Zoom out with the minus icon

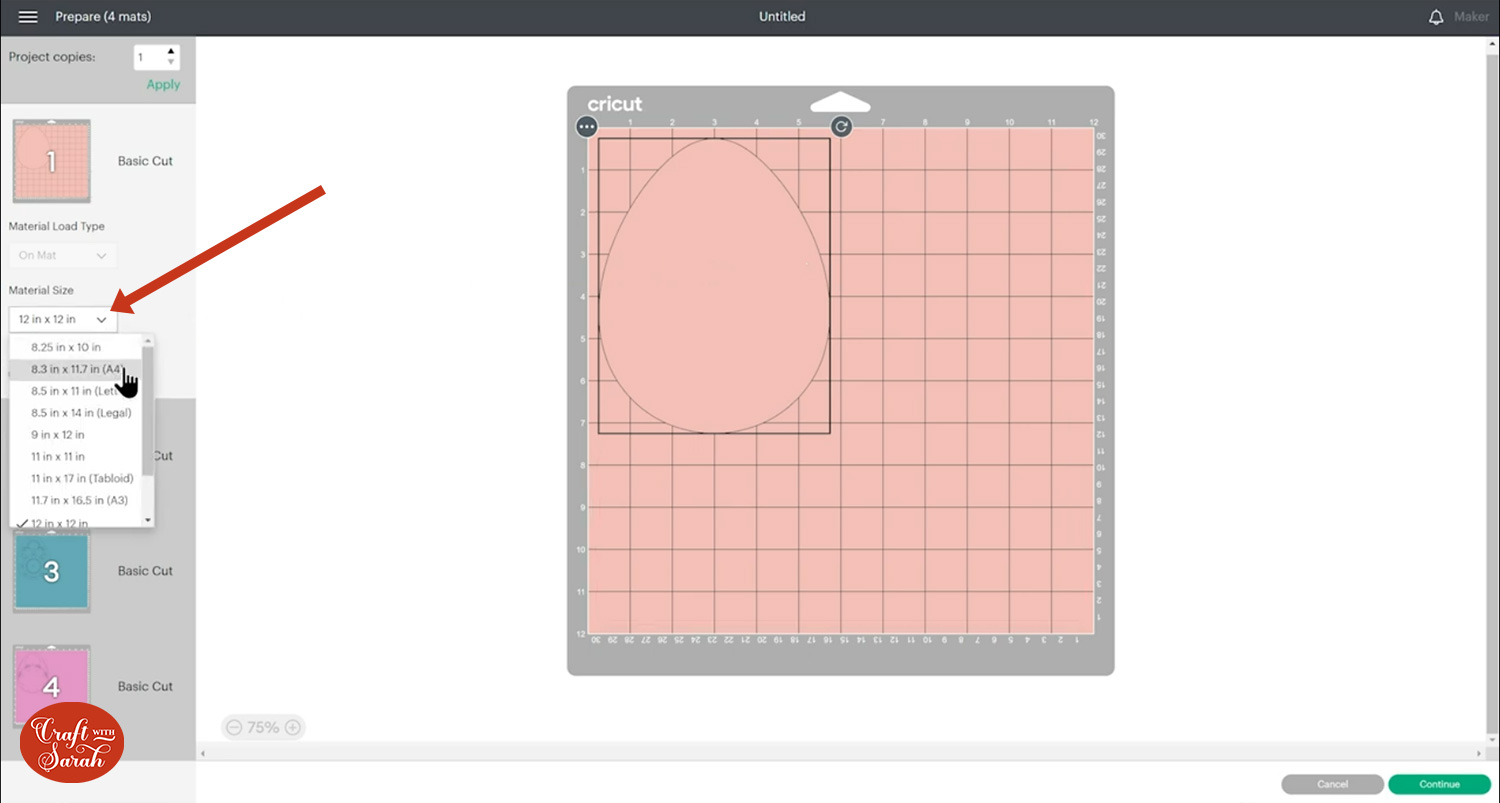234,728
